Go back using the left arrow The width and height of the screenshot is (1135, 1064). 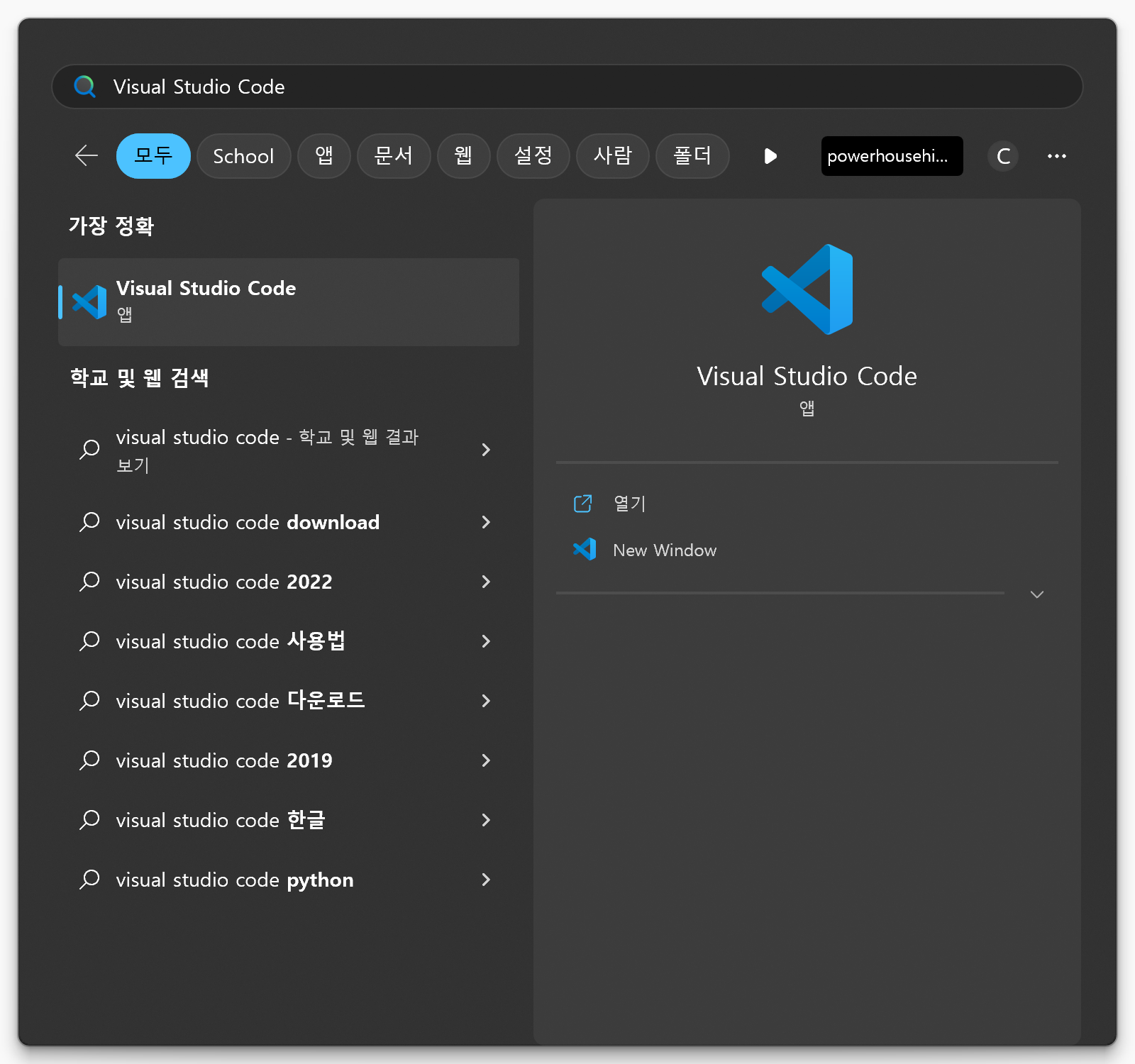click(x=87, y=155)
